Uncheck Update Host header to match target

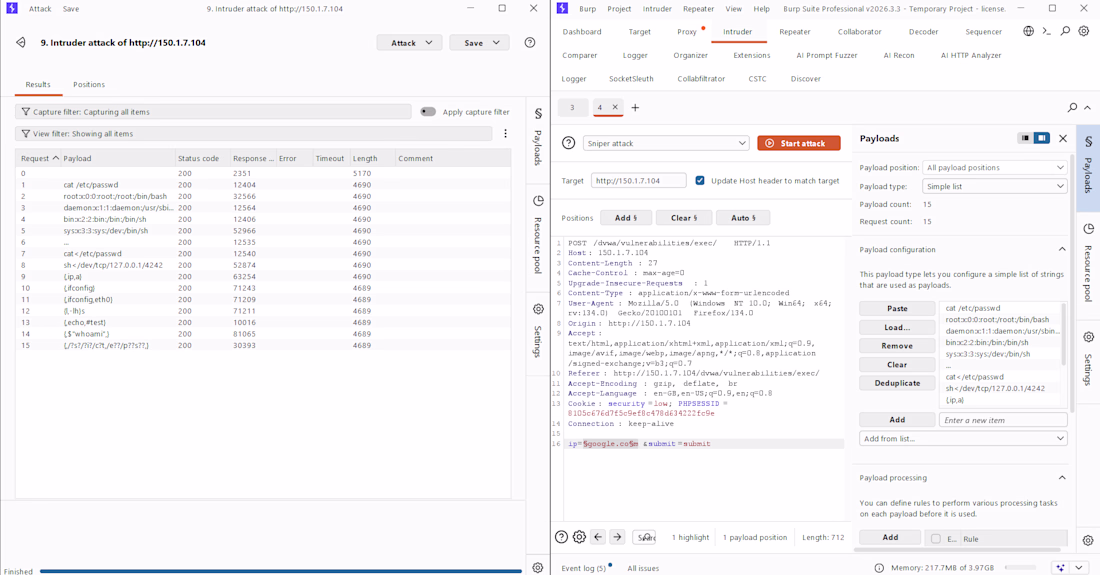point(699,180)
